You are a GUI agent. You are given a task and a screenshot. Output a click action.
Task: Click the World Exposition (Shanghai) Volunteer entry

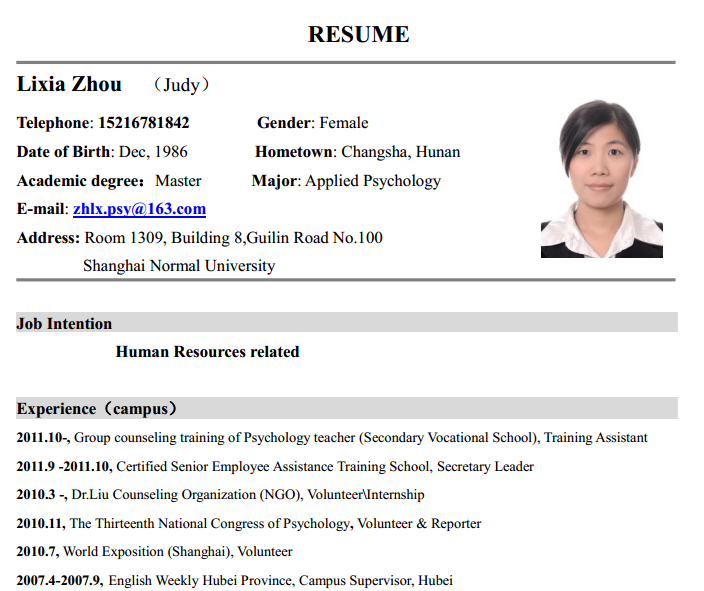[154, 551]
